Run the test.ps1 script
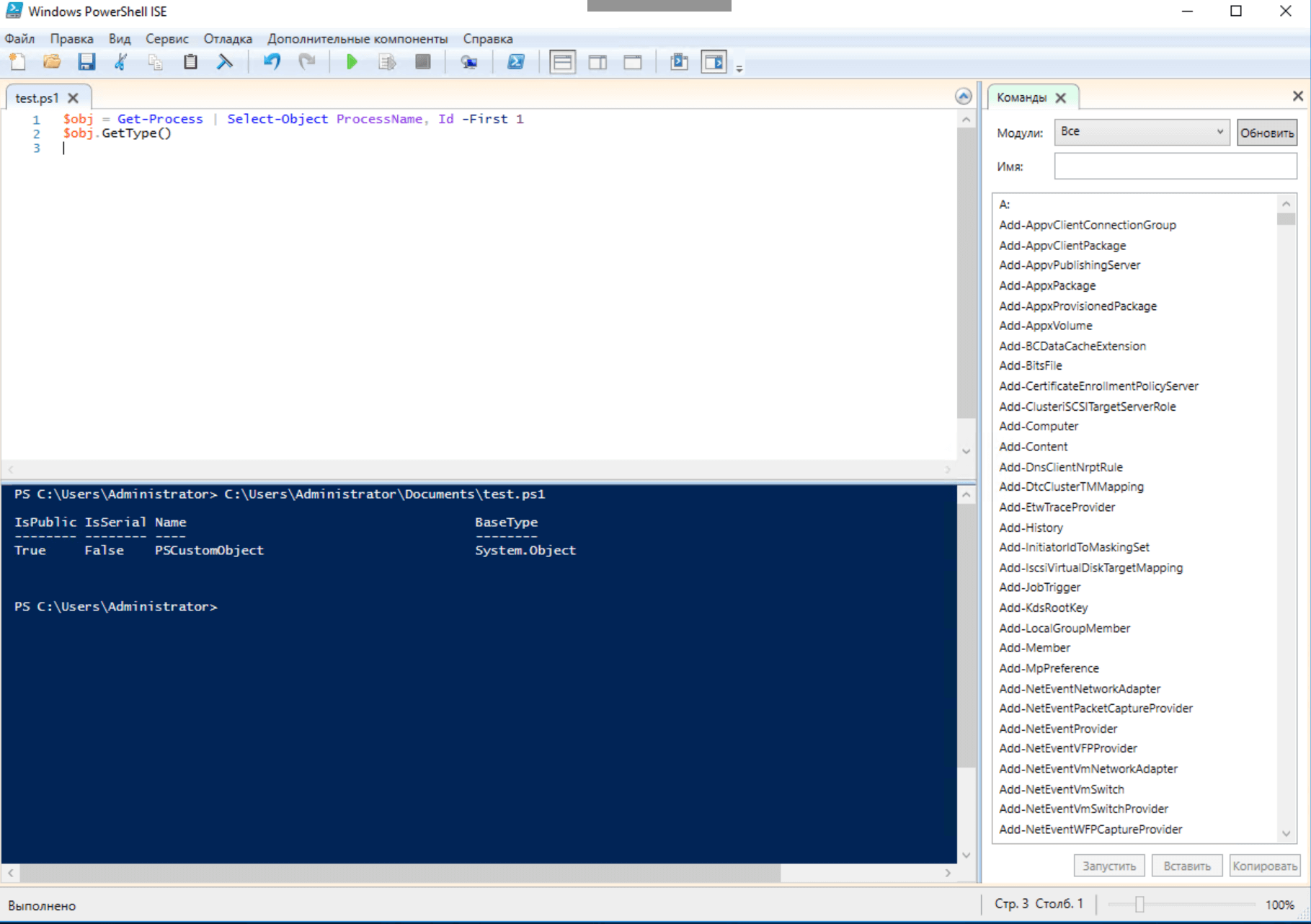The image size is (1311, 924). coord(352,62)
